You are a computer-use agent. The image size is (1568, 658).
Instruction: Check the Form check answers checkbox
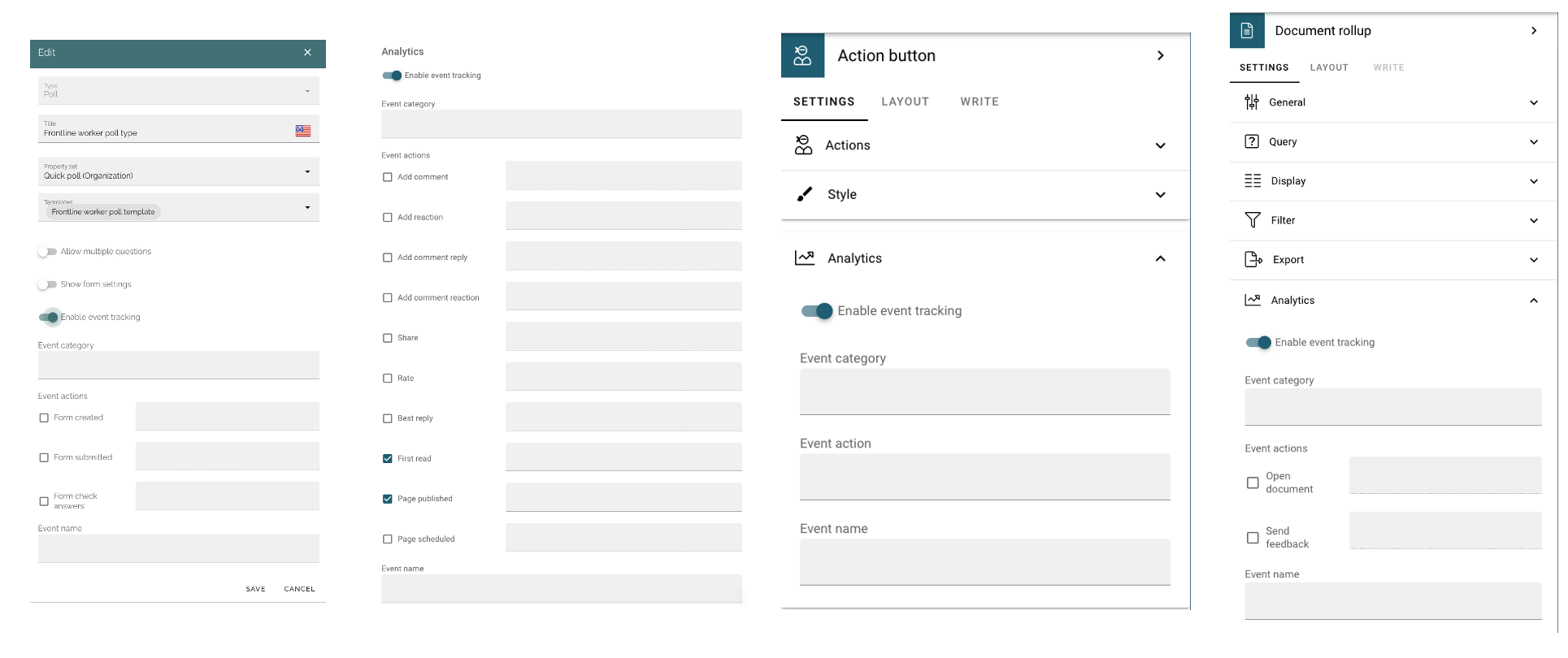[x=44, y=501]
